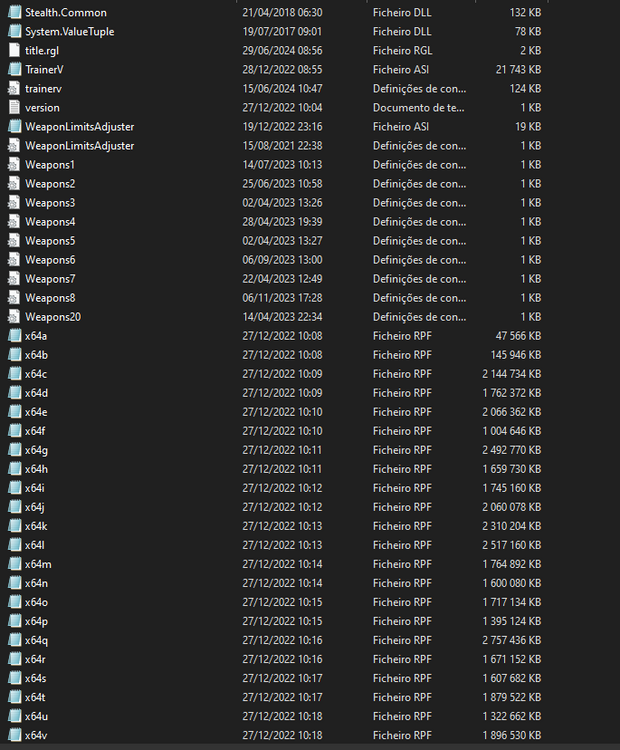
Task: Click the date 19/07/2017 09:01
Action: [282, 32]
